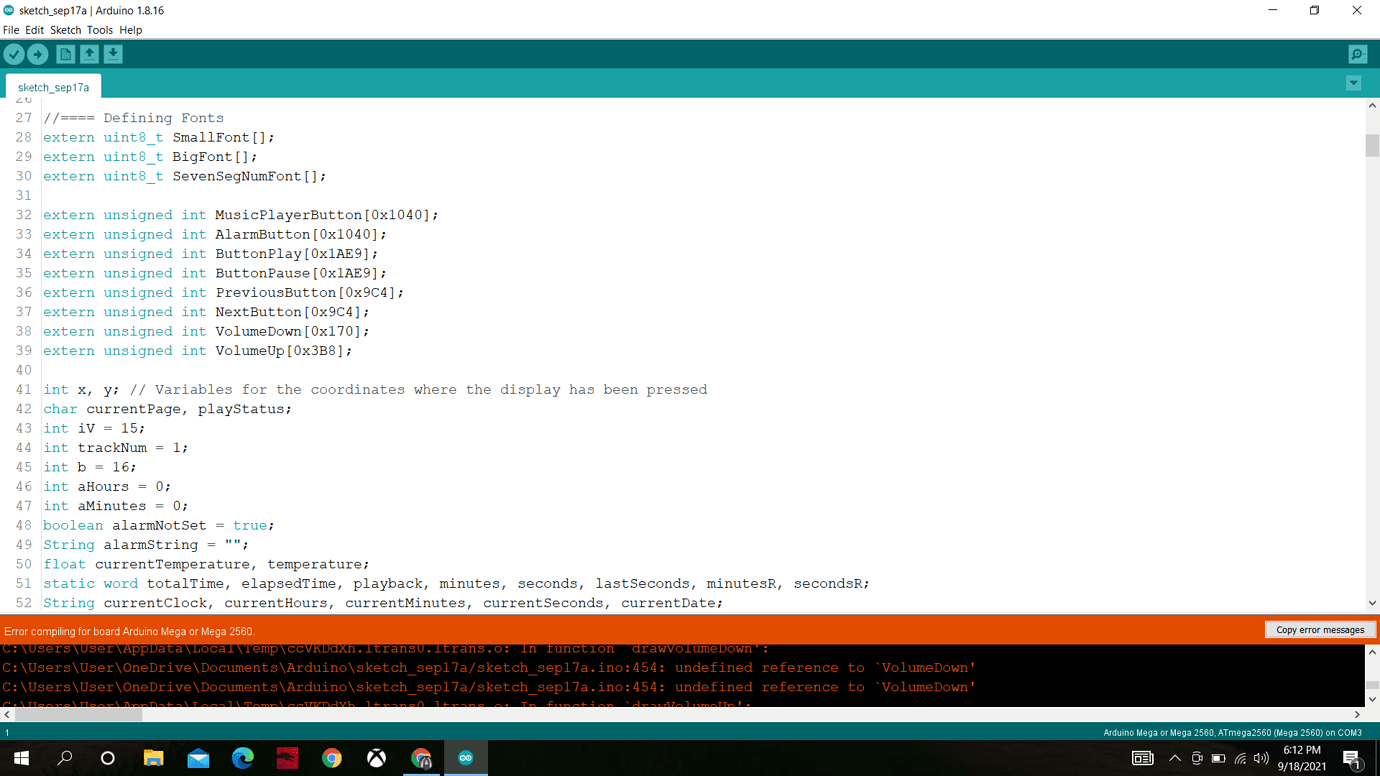1380x776 pixels.
Task: Open the File menu dropdown
Action: [11, 30]
